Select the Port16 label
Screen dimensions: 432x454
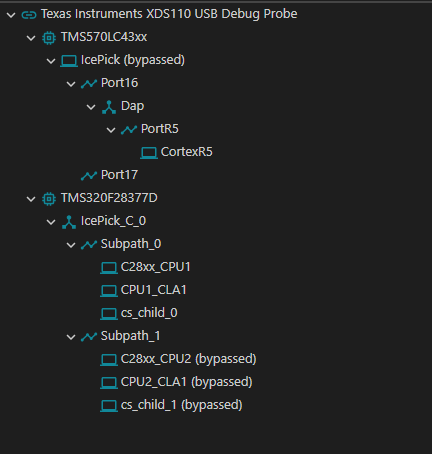(119, 83)
